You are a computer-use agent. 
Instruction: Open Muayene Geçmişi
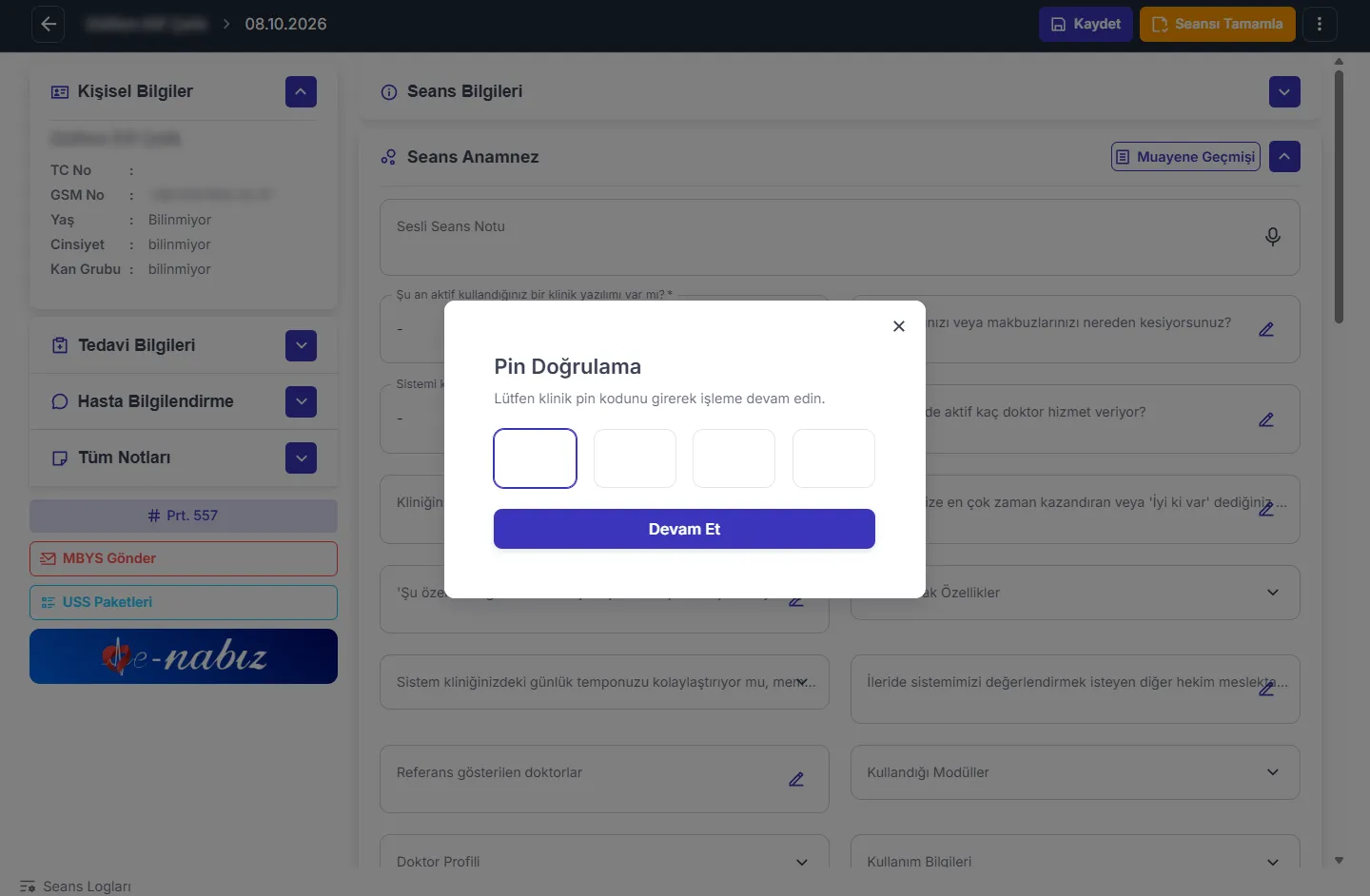pos(1185,157)
